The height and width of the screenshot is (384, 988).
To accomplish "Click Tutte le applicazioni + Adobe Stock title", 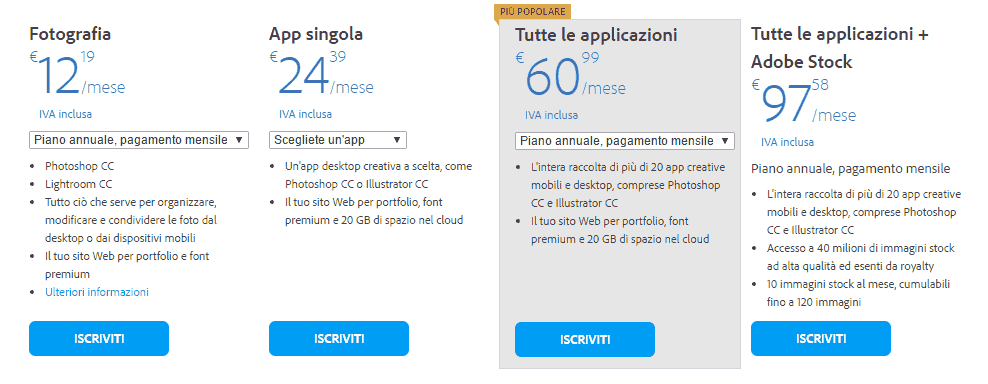I will [839, 48].
